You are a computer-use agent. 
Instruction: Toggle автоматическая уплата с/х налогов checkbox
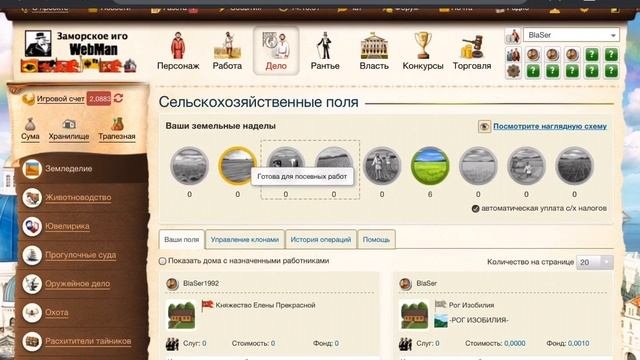click(475, 209)
